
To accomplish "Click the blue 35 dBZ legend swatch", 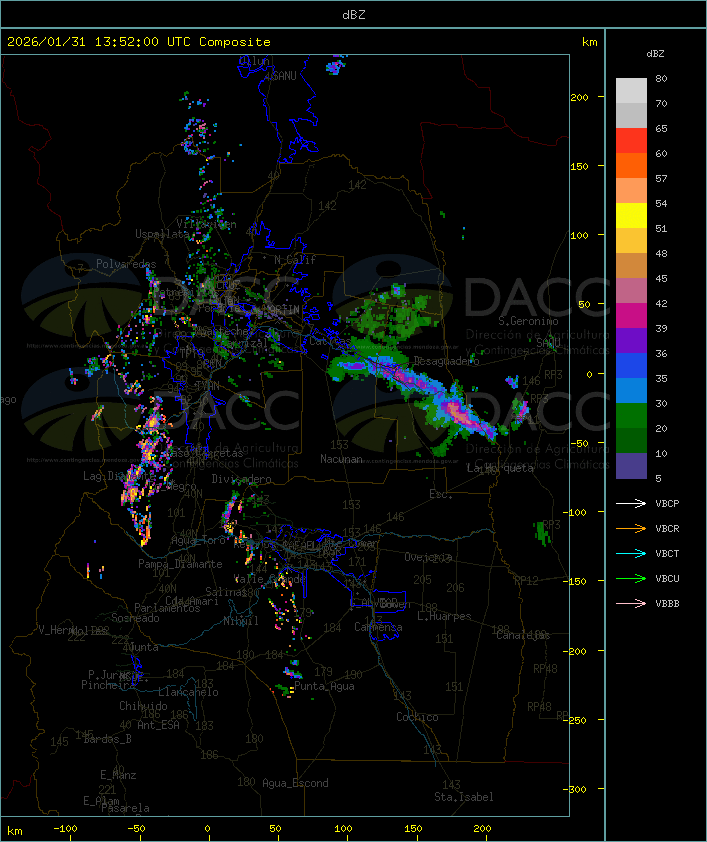I will coord(631,365).
